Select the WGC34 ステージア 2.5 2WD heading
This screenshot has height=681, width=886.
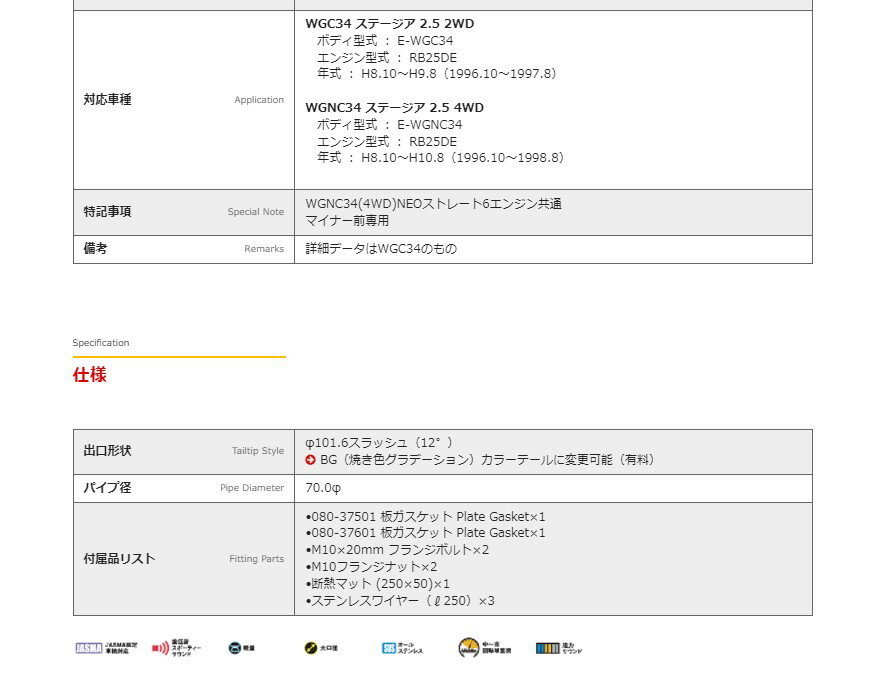(390, 24)
